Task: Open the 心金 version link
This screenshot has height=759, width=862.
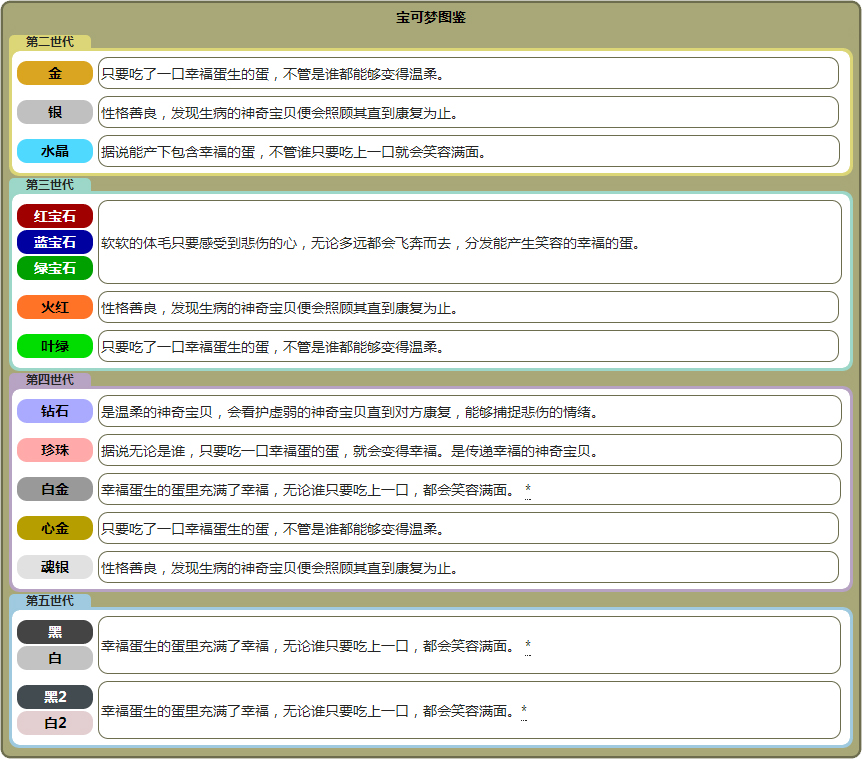Action: (x=55, y=528)
